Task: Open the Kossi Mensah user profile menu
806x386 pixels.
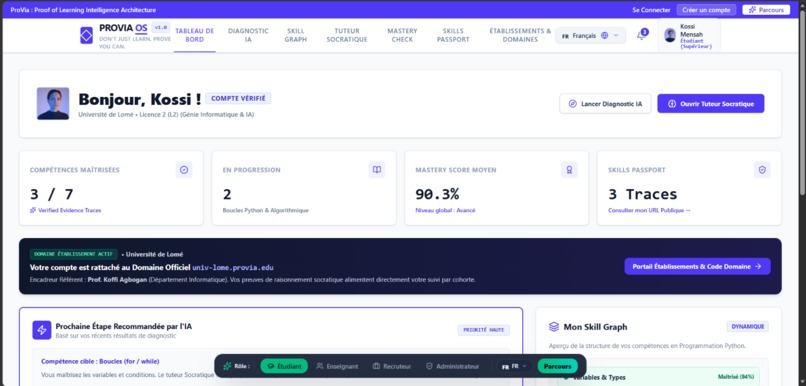Action: pos(688,35)
